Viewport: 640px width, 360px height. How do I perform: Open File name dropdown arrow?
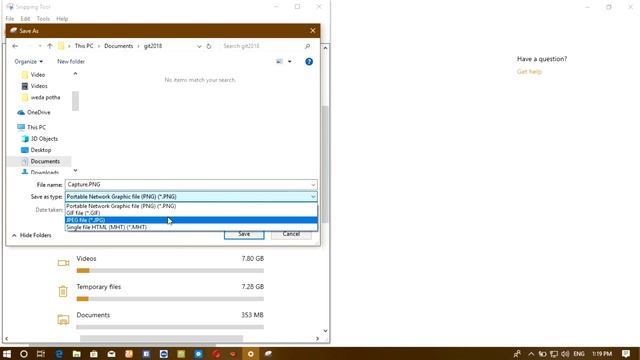[313, 185]
